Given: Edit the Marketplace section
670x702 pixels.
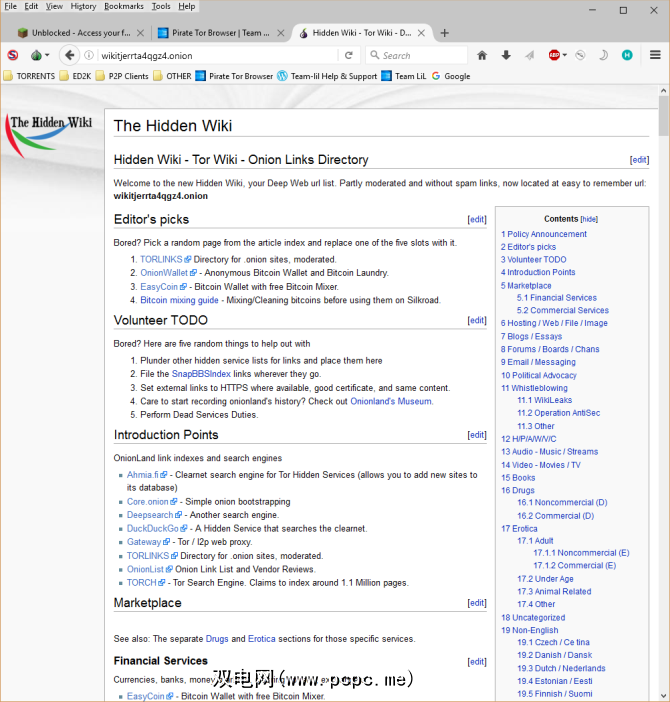Looking at the screenshot, I should pyautogui.click(x=477, y=603).
